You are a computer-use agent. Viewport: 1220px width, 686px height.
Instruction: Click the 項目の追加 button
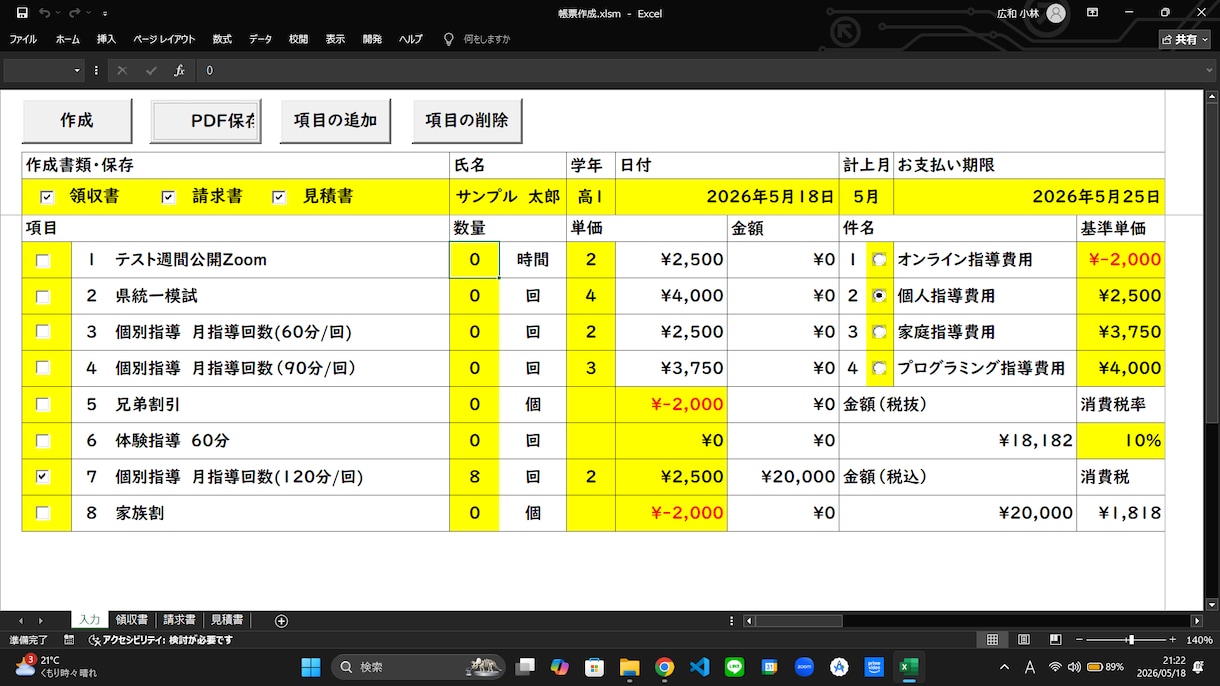click(335, 121)
